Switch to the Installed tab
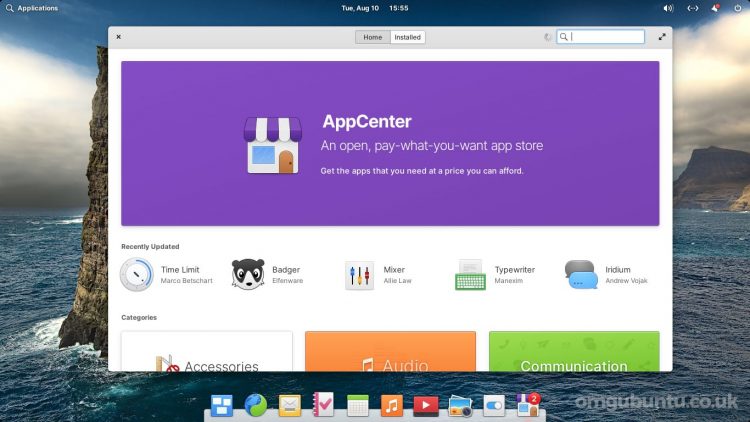Image resolution: width=750 pixels, height=422 pixels. click(408, 37)
